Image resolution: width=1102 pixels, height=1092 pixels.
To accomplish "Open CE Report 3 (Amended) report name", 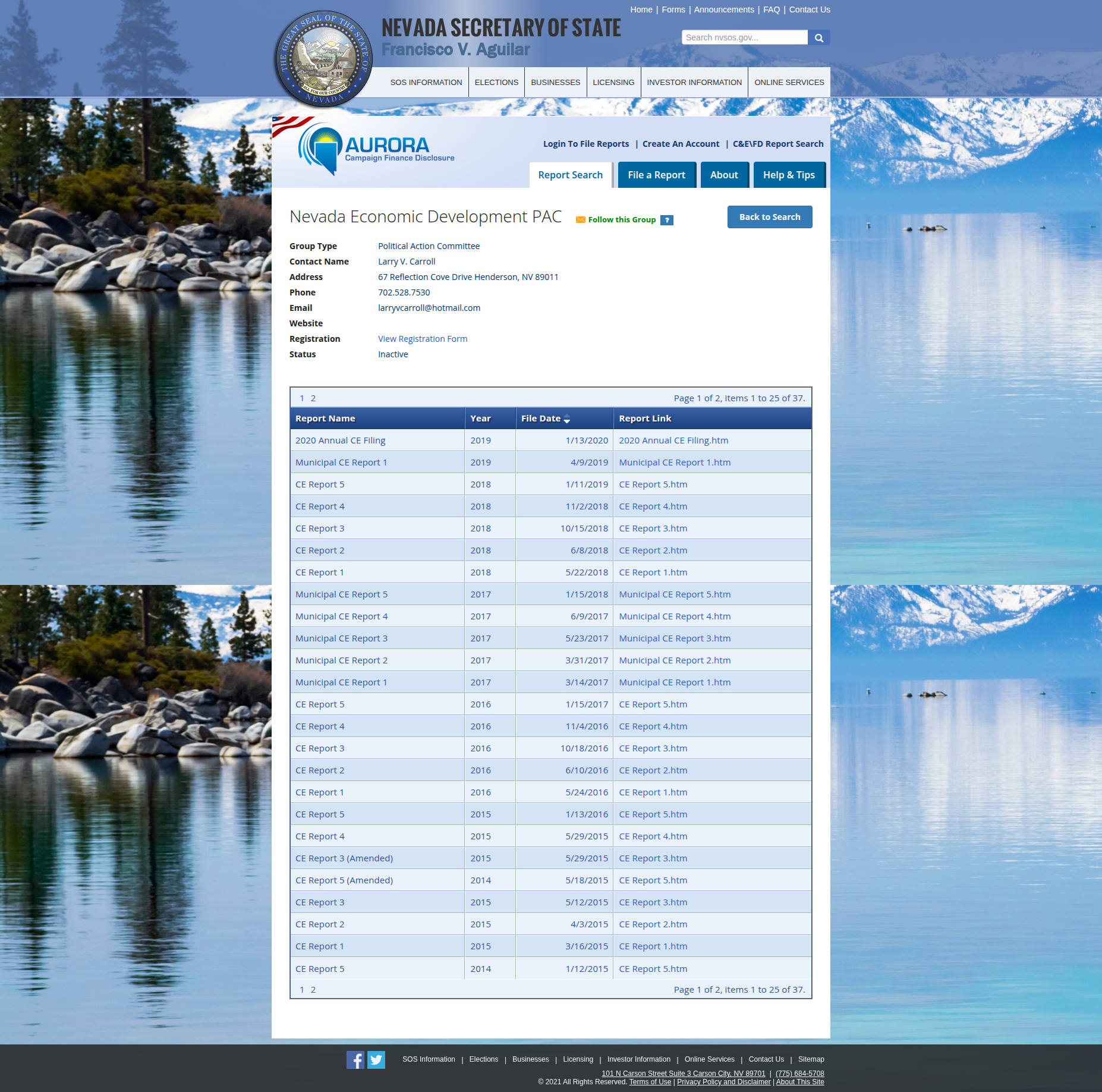I will point(344,858).
